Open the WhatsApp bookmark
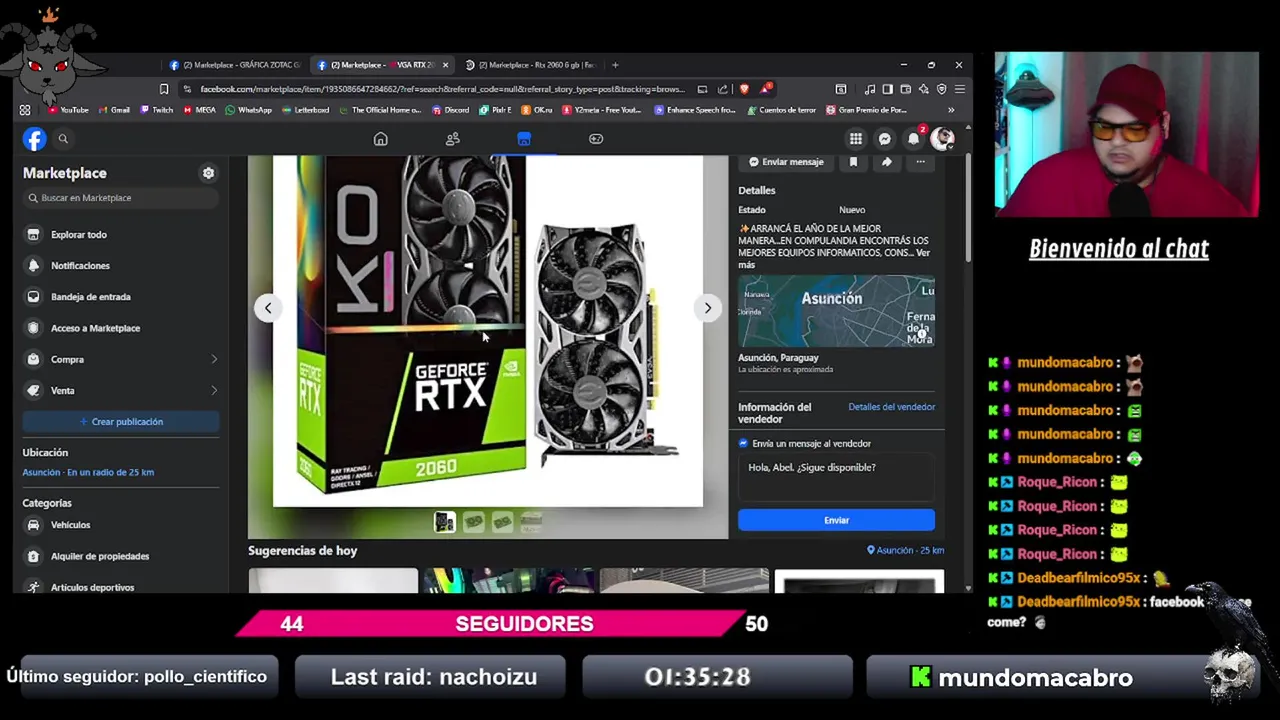The image size is (1280, 720). point(249,110)
